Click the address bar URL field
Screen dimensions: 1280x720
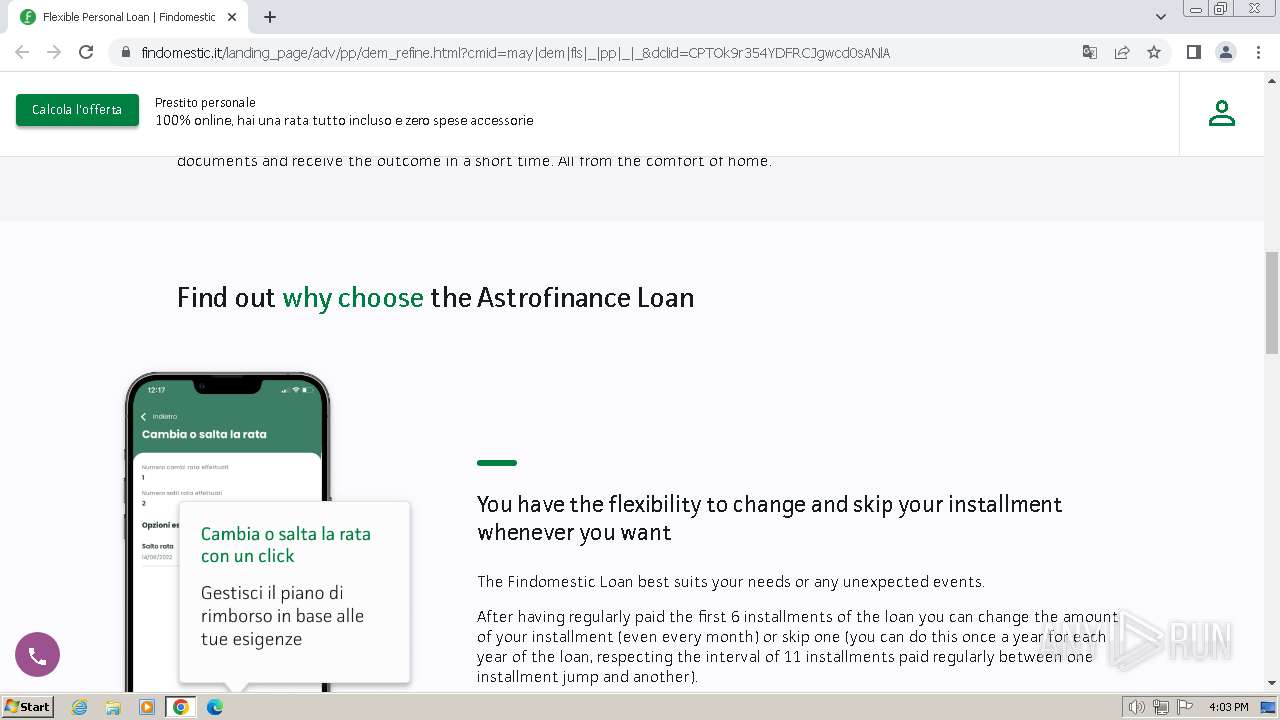click(600, 52)
